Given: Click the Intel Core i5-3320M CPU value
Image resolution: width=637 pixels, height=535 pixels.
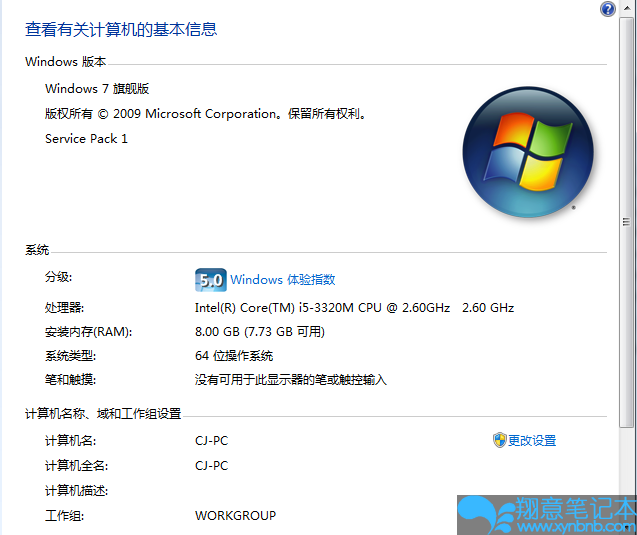Looking at the screenshot, I should click(354, 308).
